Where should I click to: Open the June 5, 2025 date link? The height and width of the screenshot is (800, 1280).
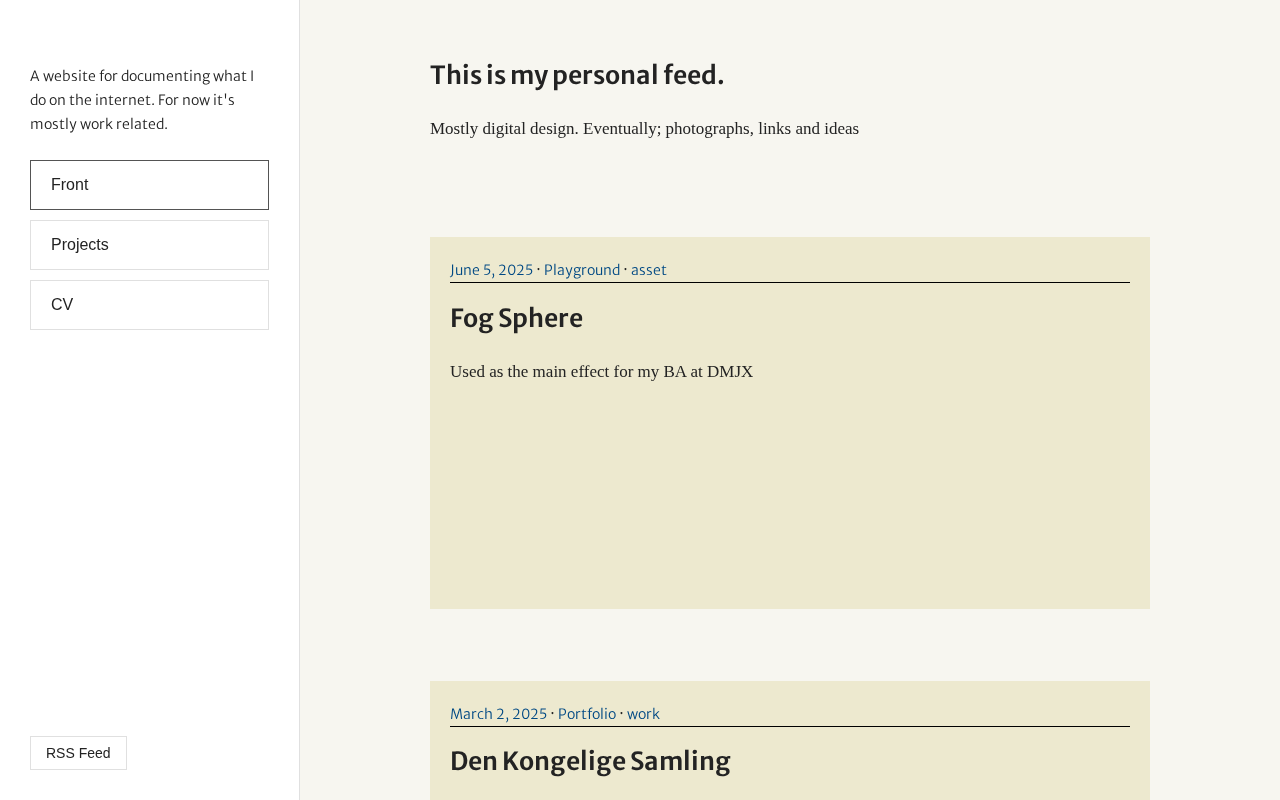point(491,270)
